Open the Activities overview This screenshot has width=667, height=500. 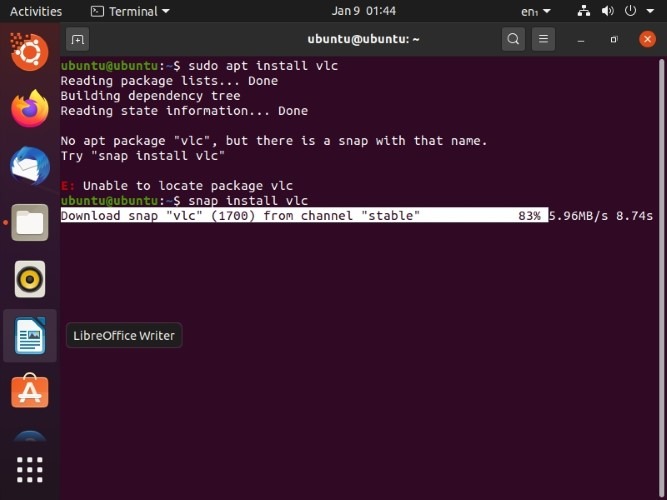pos(36,11)
